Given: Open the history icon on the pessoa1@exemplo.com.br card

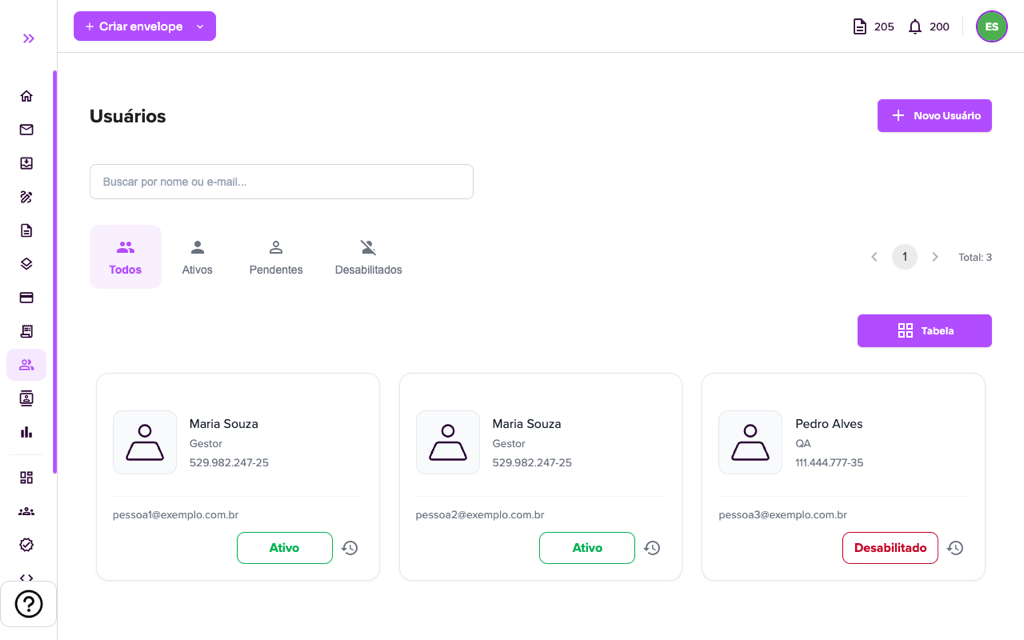Looking at the screenshot, I should [350, 548].
